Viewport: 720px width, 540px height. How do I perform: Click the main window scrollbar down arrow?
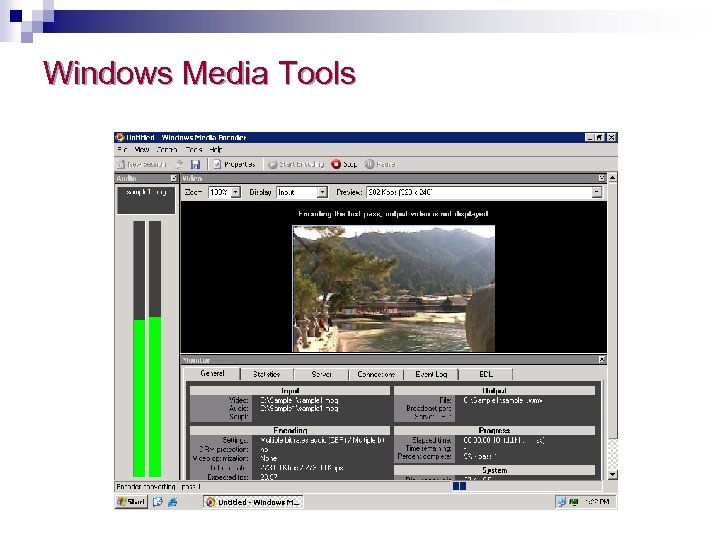[x=613, y=474]
